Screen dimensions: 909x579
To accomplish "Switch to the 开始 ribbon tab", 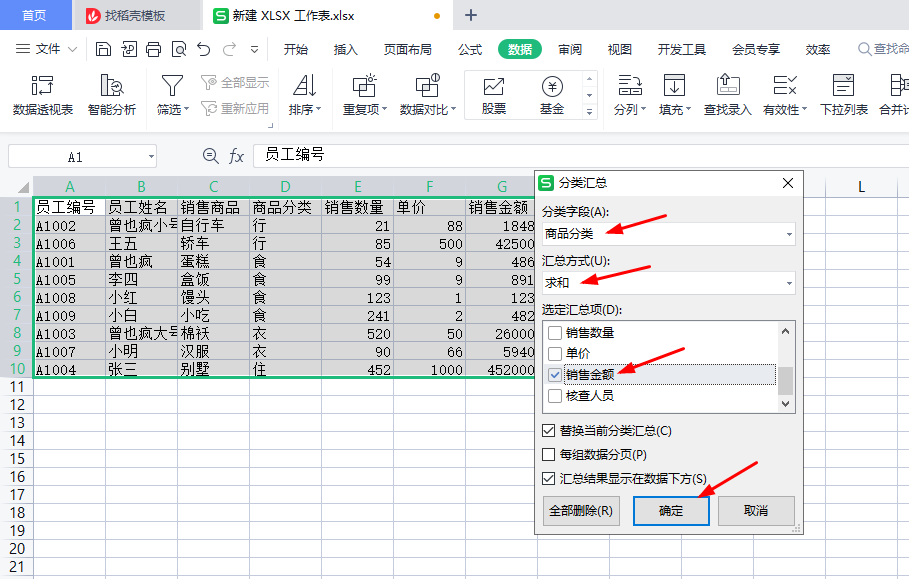I will pos(296,49).
